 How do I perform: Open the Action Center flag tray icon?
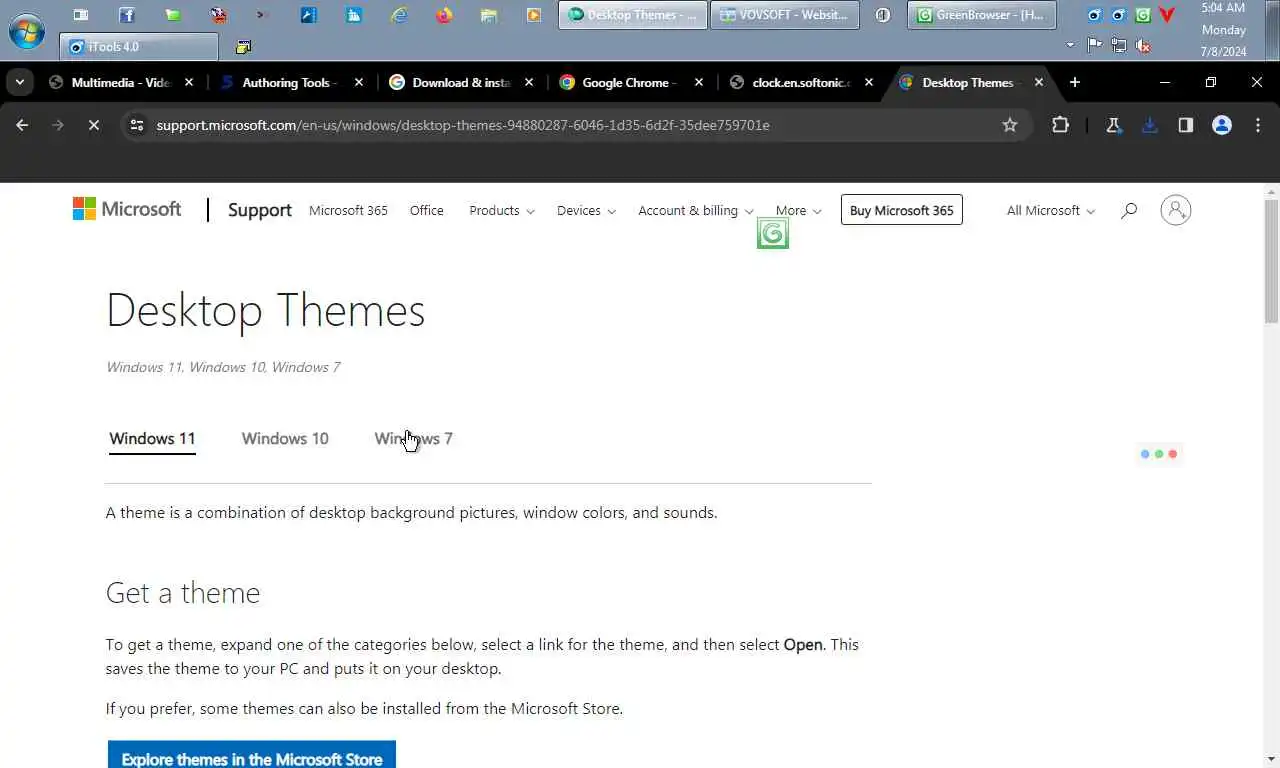pos(1094,45)
